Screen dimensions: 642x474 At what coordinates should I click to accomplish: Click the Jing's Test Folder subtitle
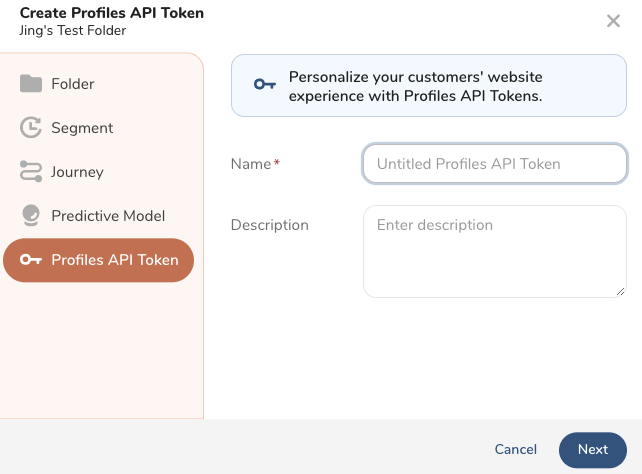coord(73,30)
